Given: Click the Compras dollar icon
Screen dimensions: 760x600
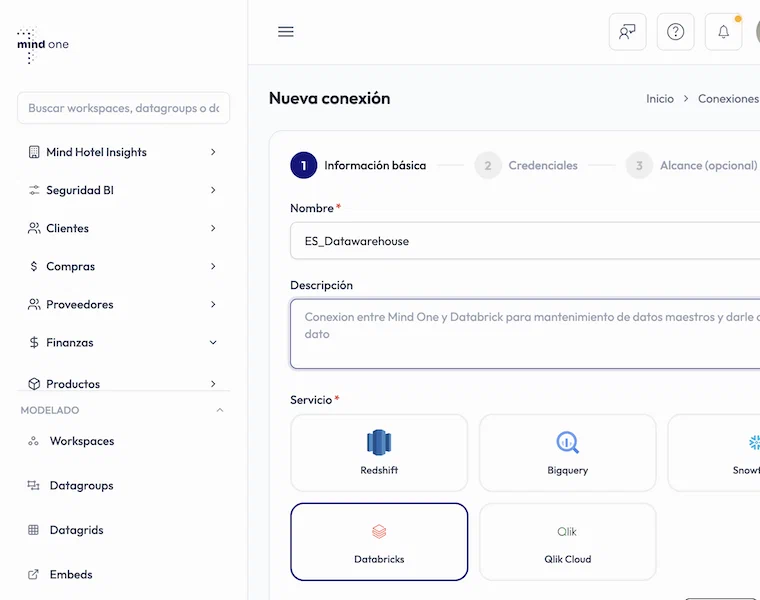Looking at the screenshot, I should (33, 266).
